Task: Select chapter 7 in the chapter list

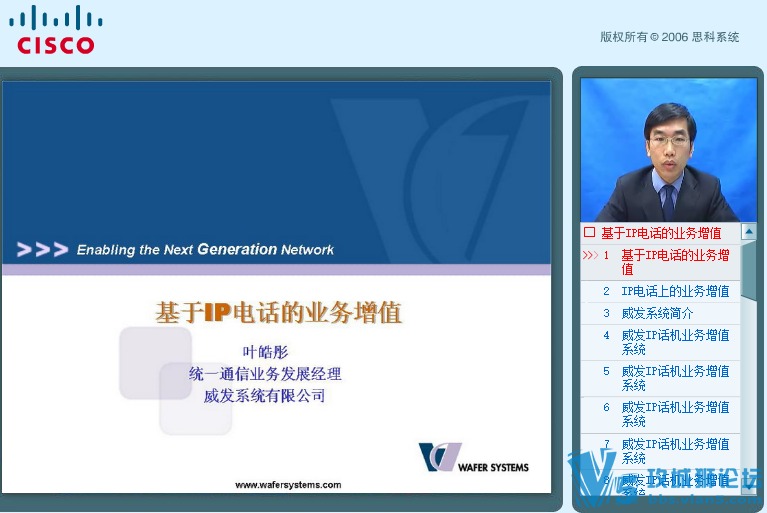Action: (x=660, y=451)
